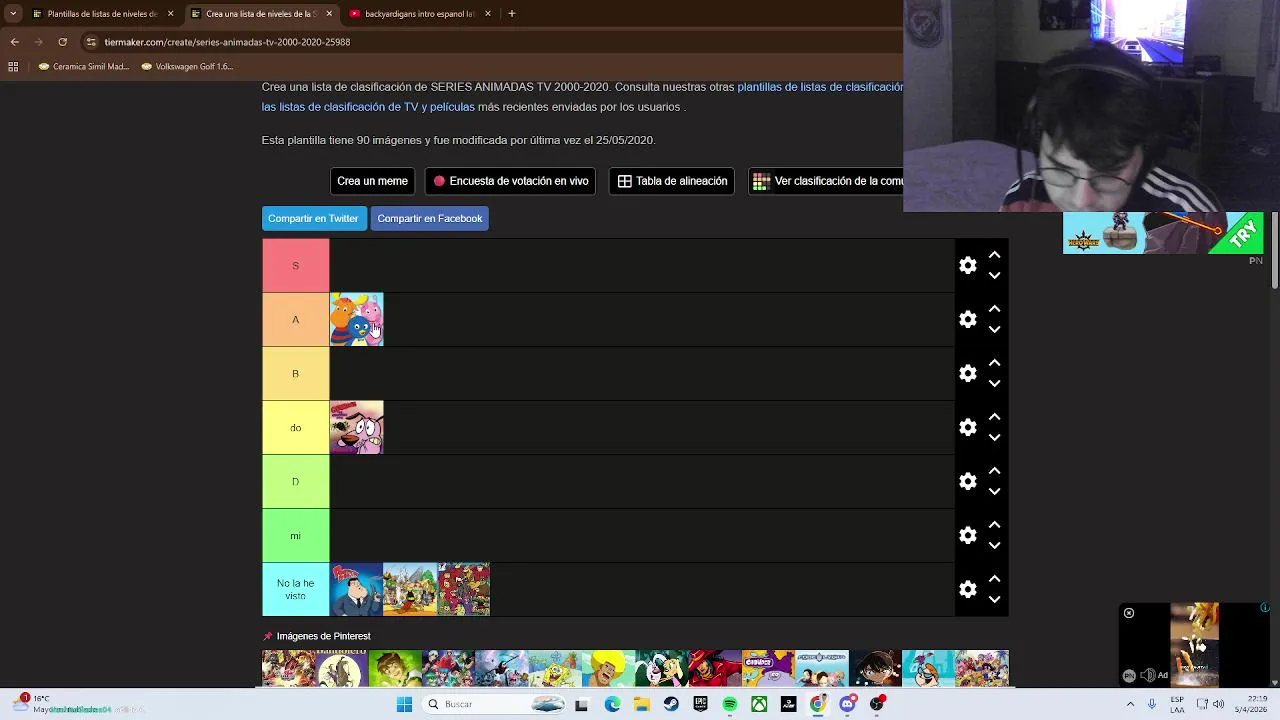This screenshot has height=720, width=1280.
Task: Go back in browser history
Action: 14,42
